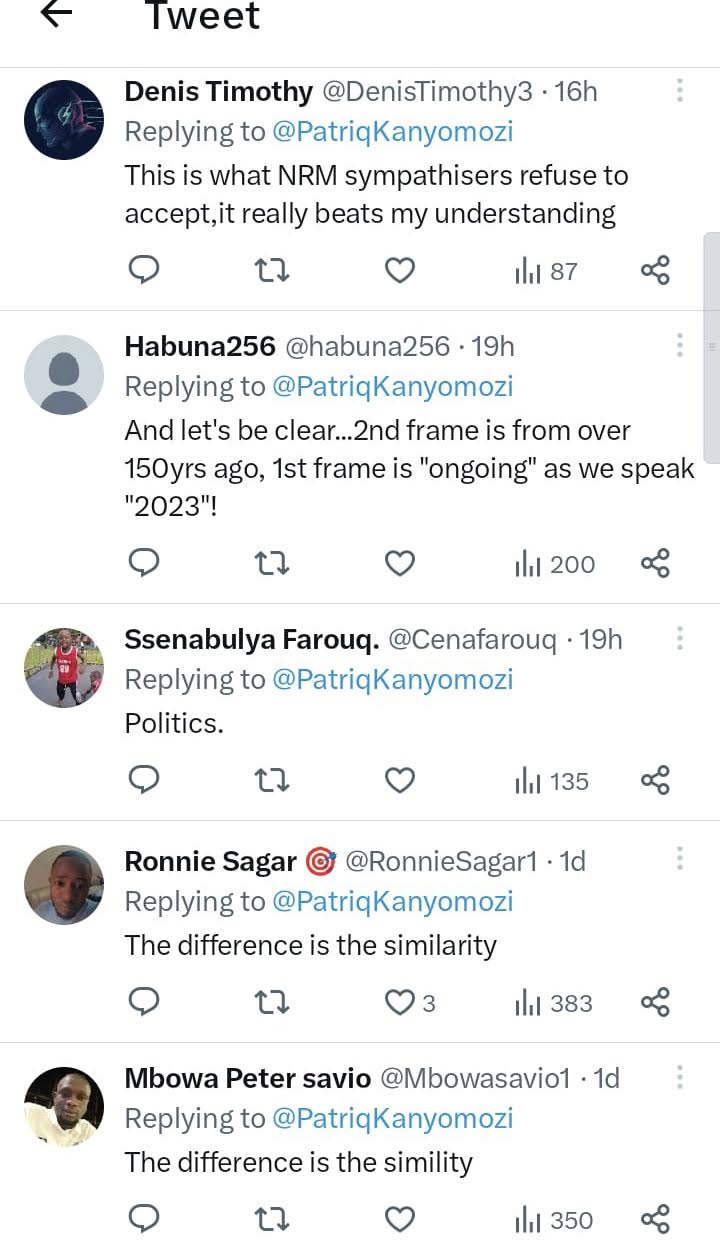The height and width of the screenshot is (1246, 720).
Task: Share Habuna256's tweet
Action: (655, 564)
